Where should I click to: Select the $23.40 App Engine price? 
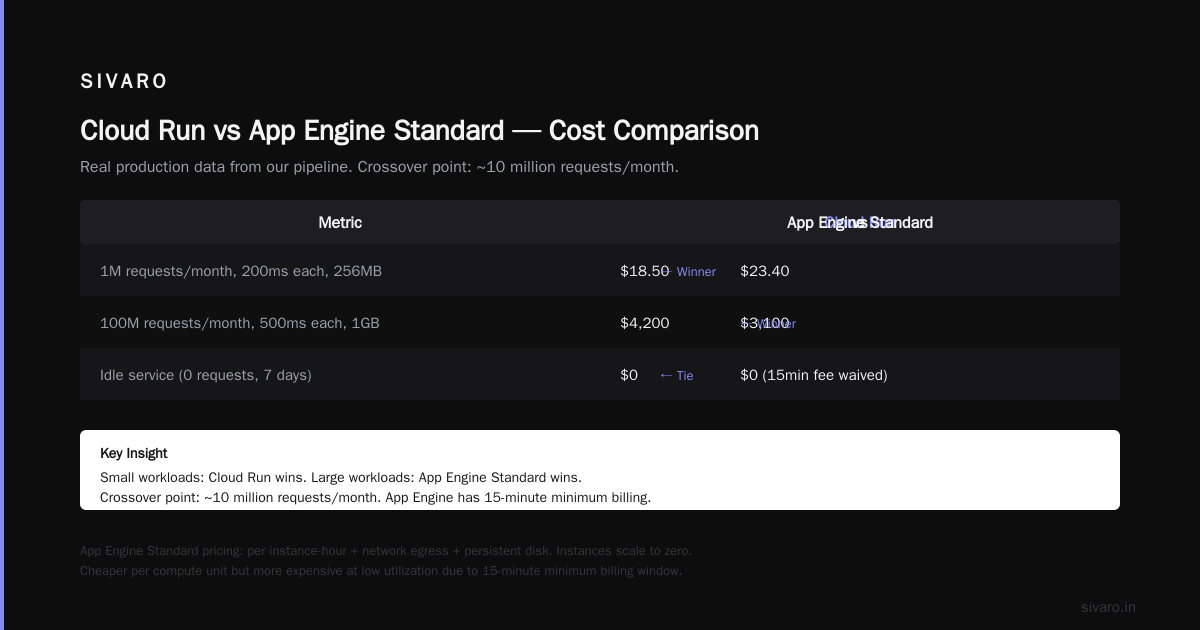(765, 271)
